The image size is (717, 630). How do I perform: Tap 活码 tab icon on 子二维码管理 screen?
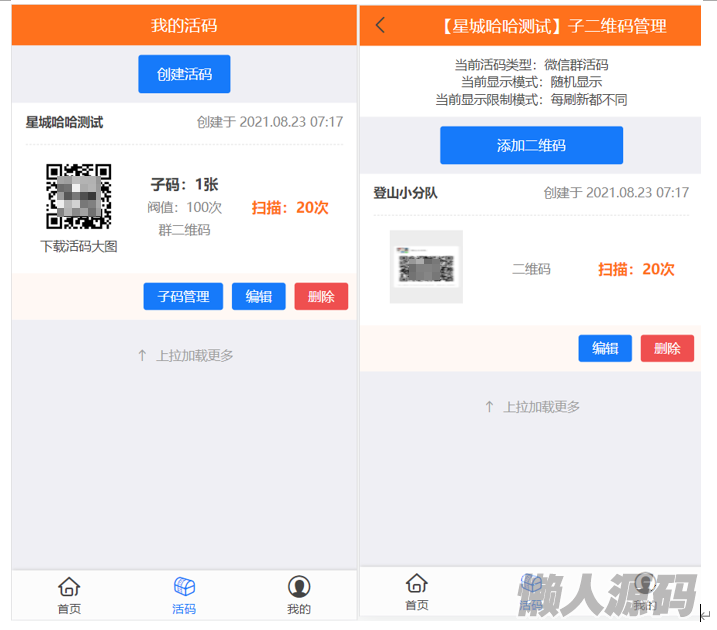coord(531,585)
